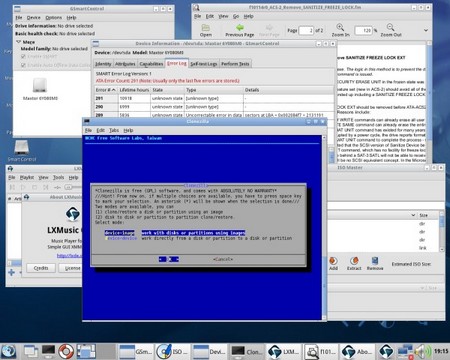
Task: Click LXMusic pause playback button
Action: point(12,187)
